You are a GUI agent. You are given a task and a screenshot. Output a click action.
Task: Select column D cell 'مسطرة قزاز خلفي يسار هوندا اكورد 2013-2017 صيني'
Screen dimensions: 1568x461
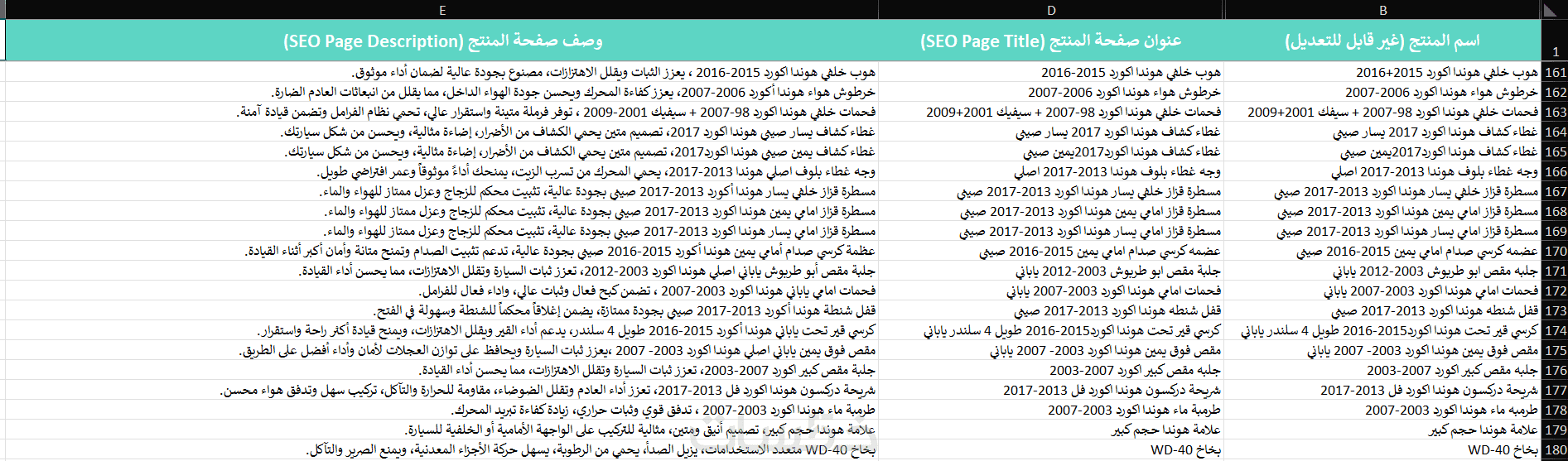pyautogui.click(x=1051, y=191)
